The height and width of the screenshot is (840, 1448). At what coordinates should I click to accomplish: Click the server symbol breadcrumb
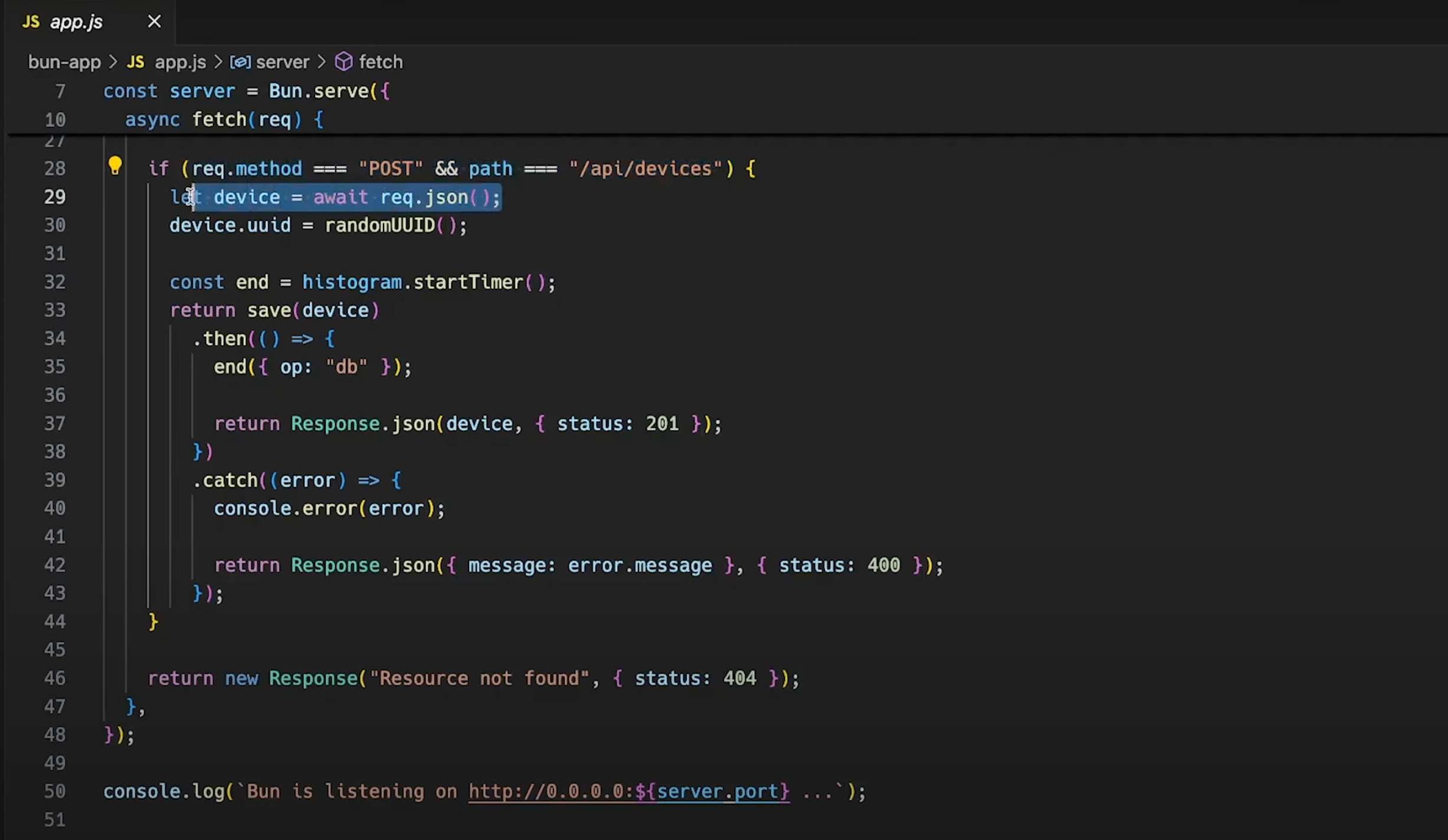pyautogui.click(x=282, y=62)
